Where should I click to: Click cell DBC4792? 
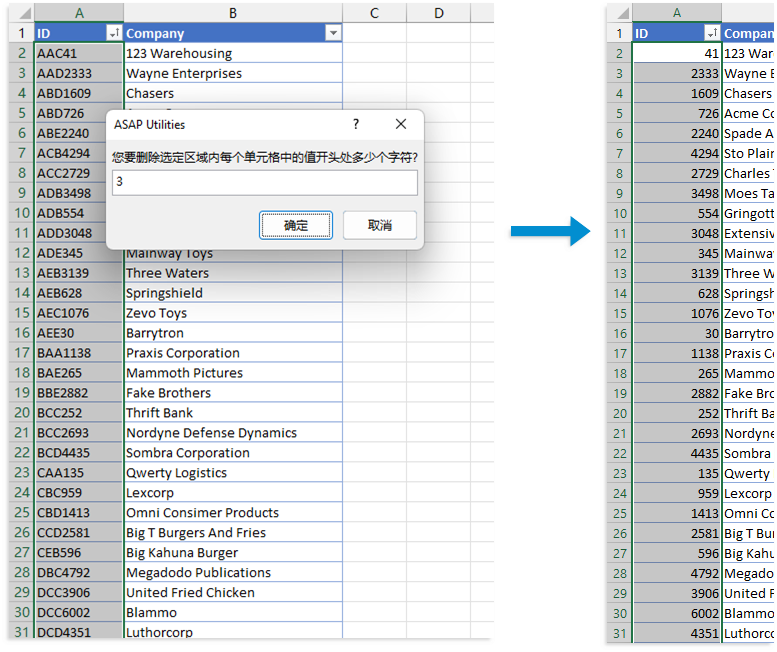pyautogui.click(x=79, y=572)
